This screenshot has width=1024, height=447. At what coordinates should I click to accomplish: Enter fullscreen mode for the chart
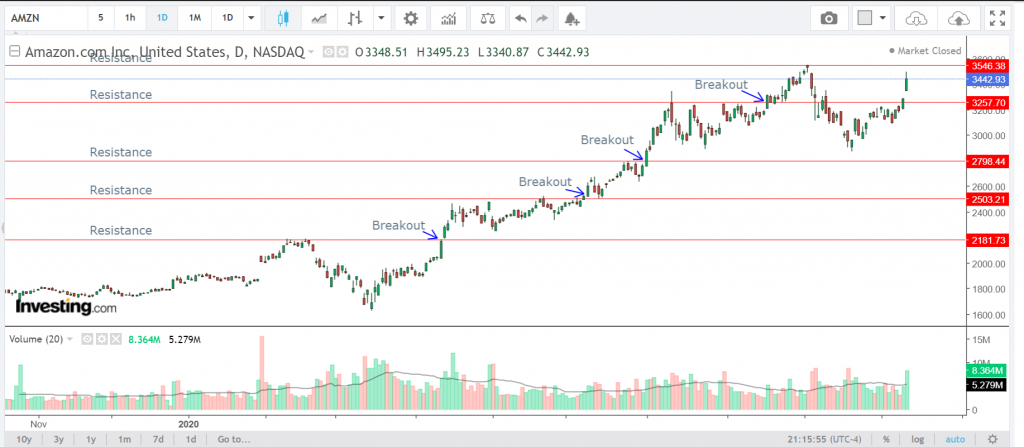995,18
